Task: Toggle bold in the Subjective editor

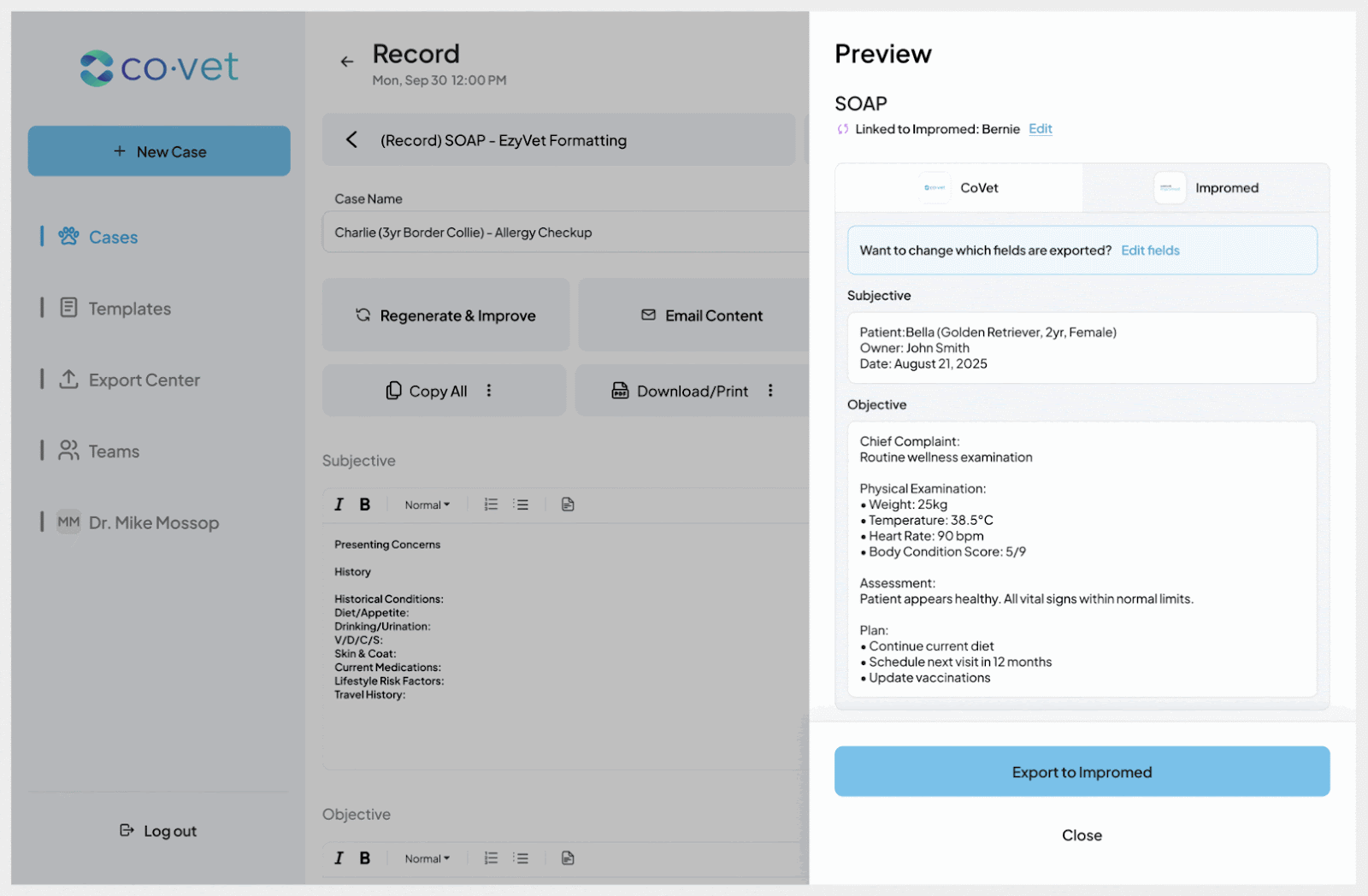Action: [x=365, y=504]
